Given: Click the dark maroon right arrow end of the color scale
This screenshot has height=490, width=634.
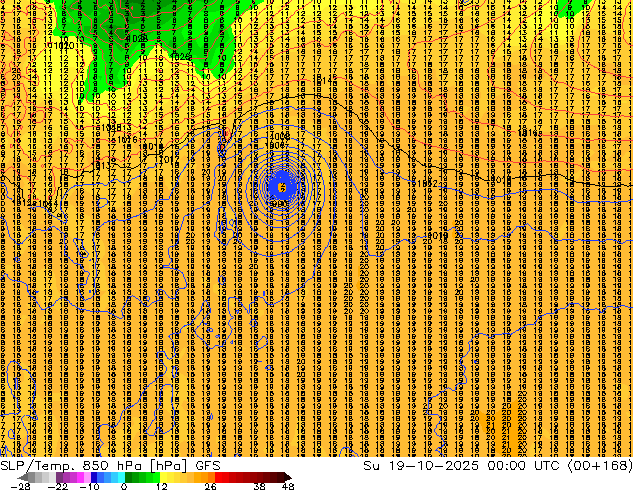Looking at the screenshot, I should [x=288, y=477].
